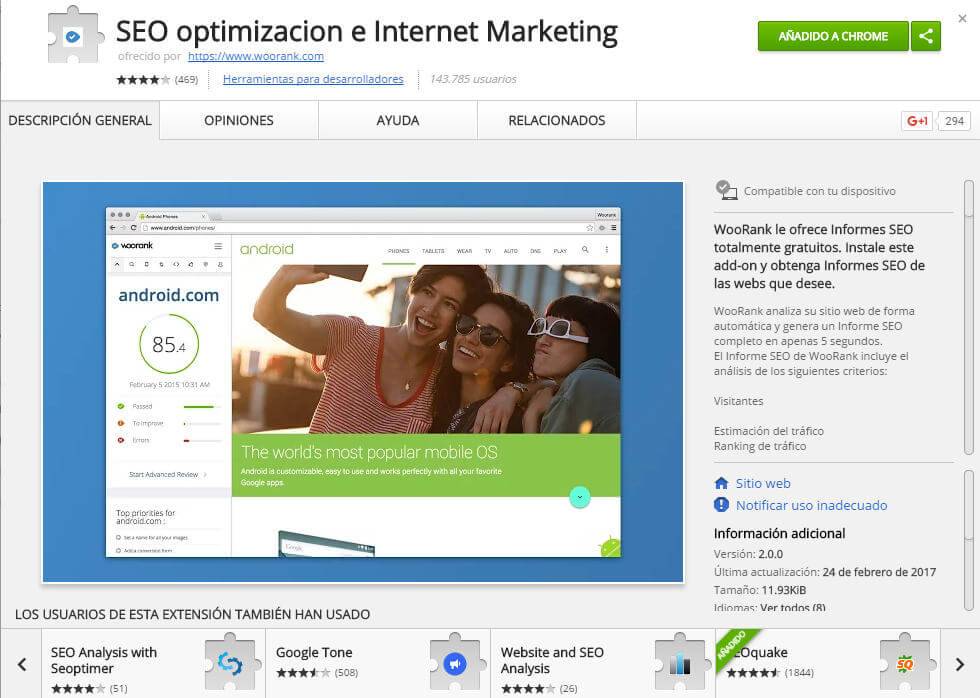The image size is (980, 698).
Task: Click the 294 G+1 count bubble
Action: pos(954,121)
